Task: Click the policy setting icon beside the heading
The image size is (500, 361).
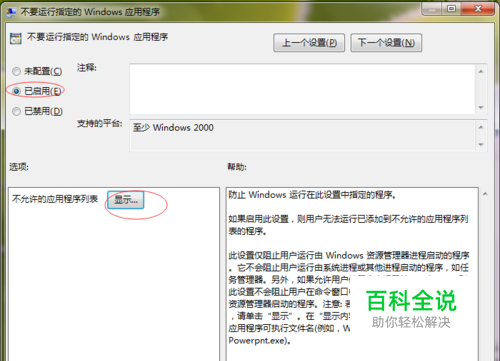Action: pos(16,38)
